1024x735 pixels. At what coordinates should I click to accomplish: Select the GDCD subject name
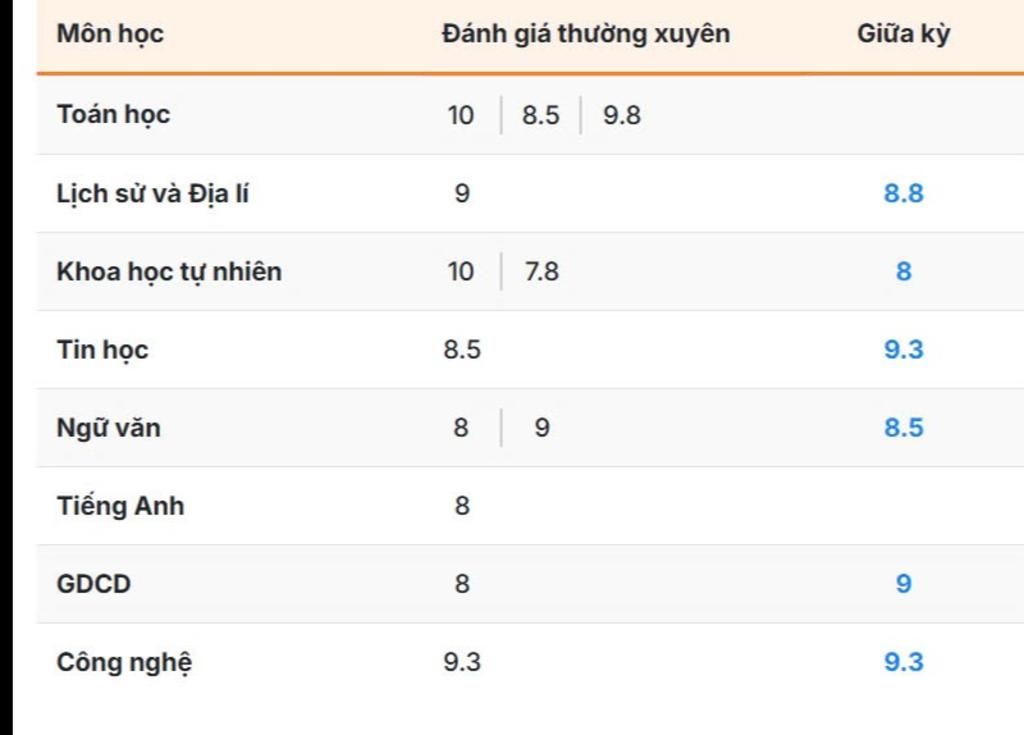coord(94,584)
